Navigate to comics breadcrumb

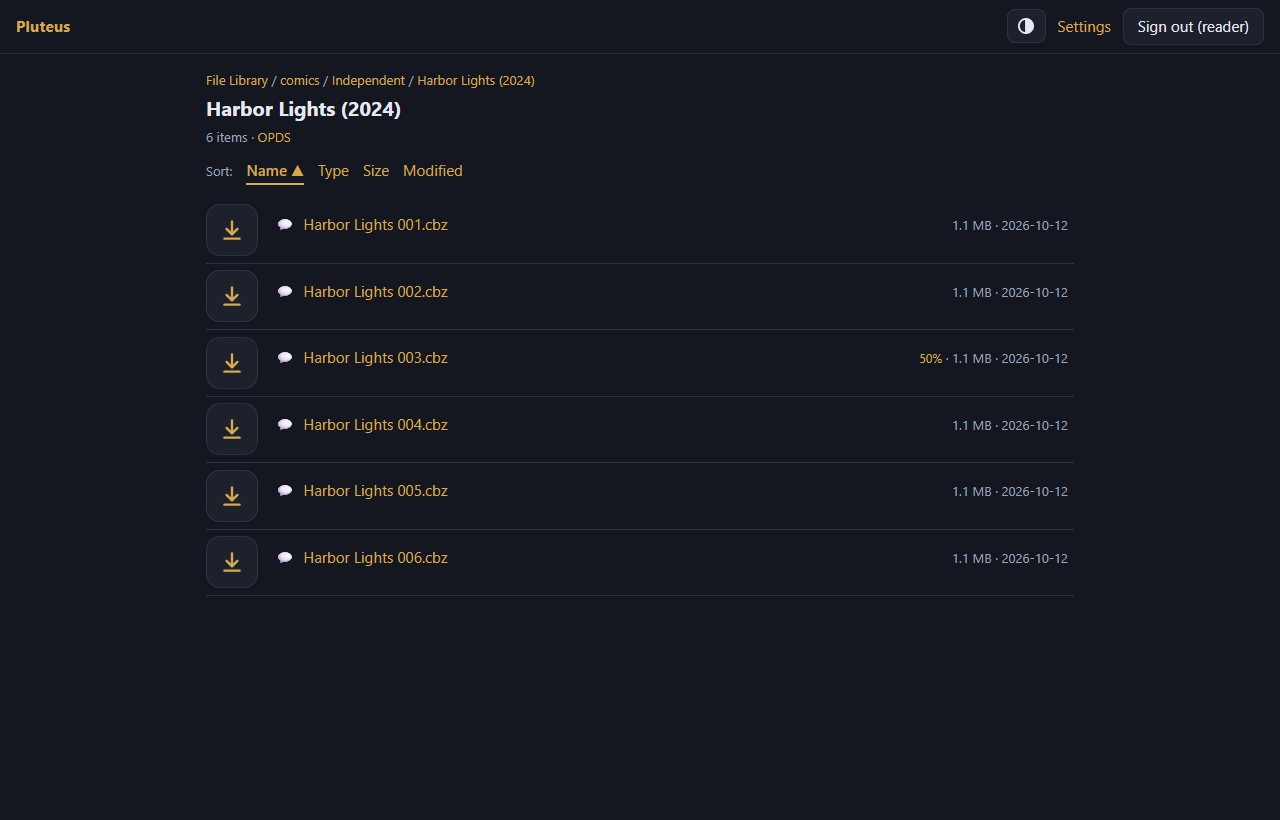click(300, 81)
